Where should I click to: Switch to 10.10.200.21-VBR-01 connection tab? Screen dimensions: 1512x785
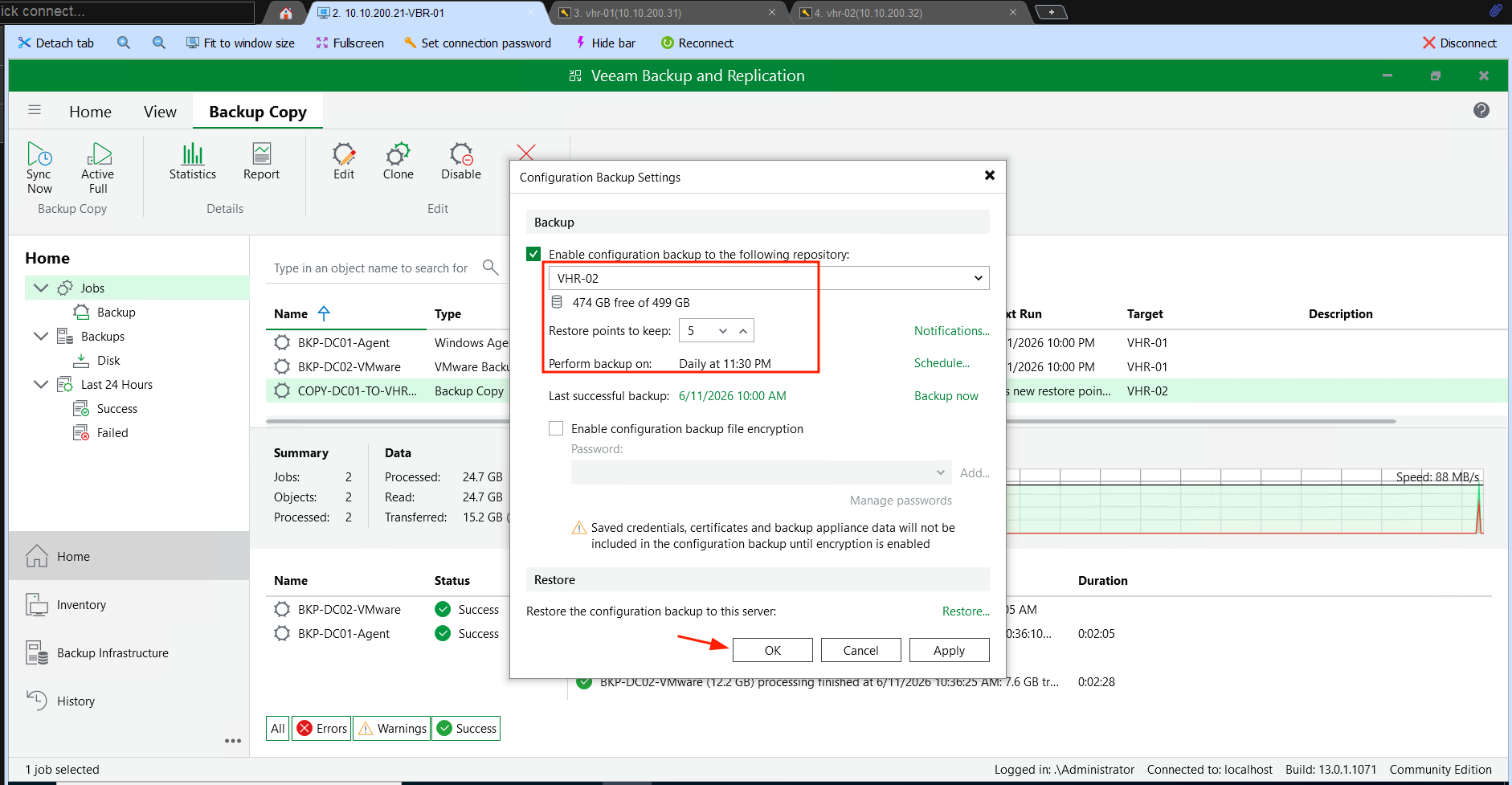tap(428, 13)
